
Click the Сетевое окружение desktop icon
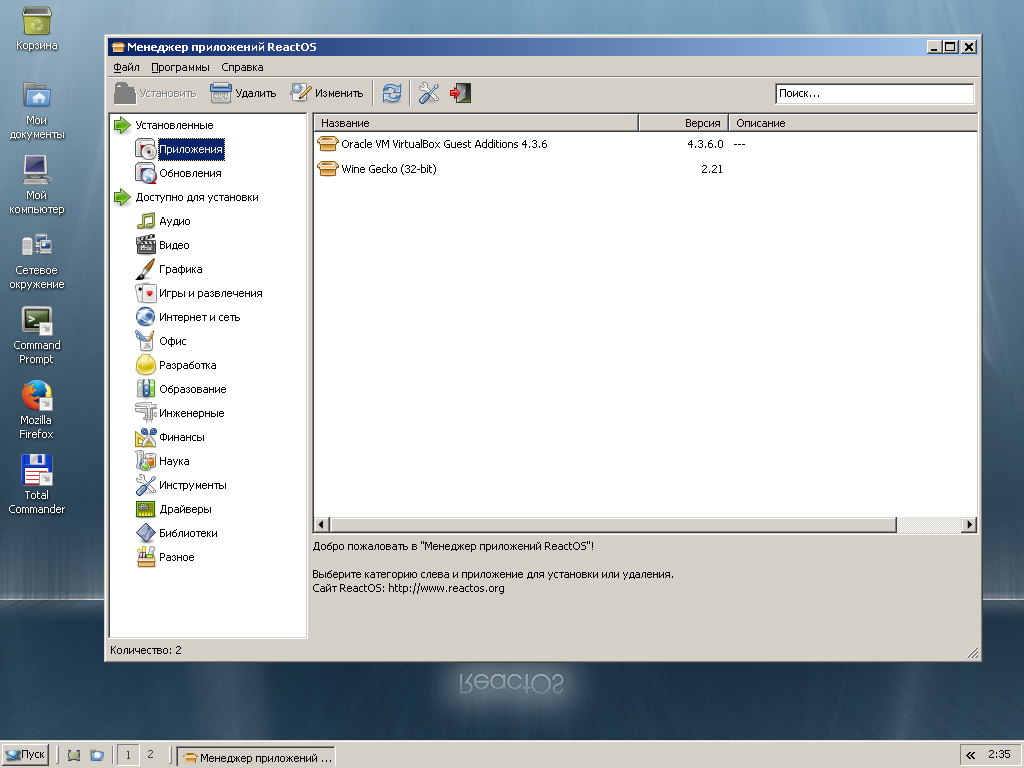pyautogui.click(x=37, y=260)
